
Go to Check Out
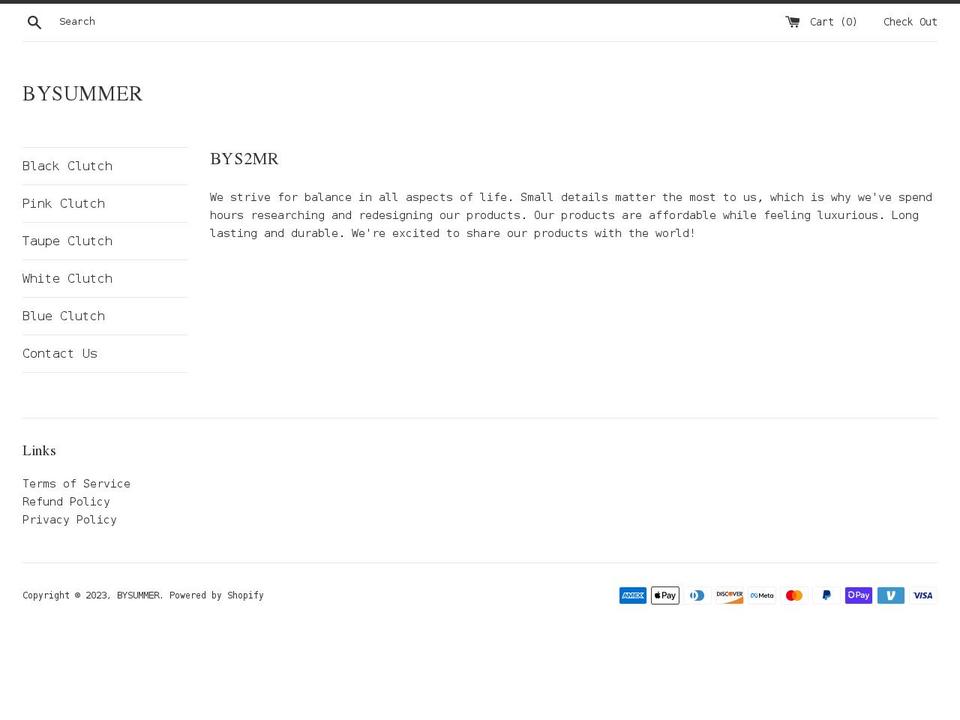pyautogui.click(x=910, y=22)
